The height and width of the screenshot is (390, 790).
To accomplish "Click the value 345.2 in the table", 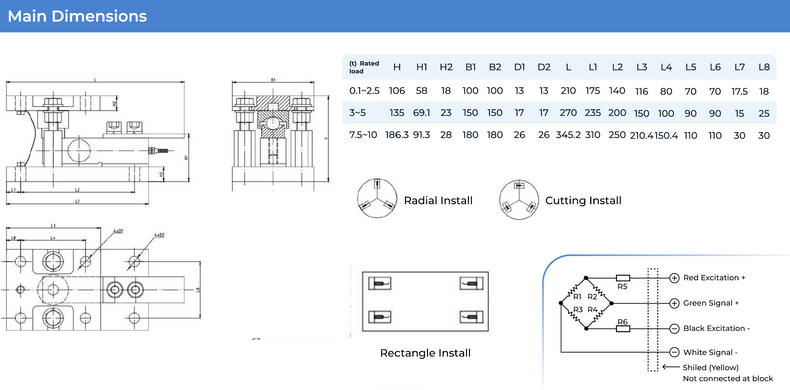I will click(568, 135).
